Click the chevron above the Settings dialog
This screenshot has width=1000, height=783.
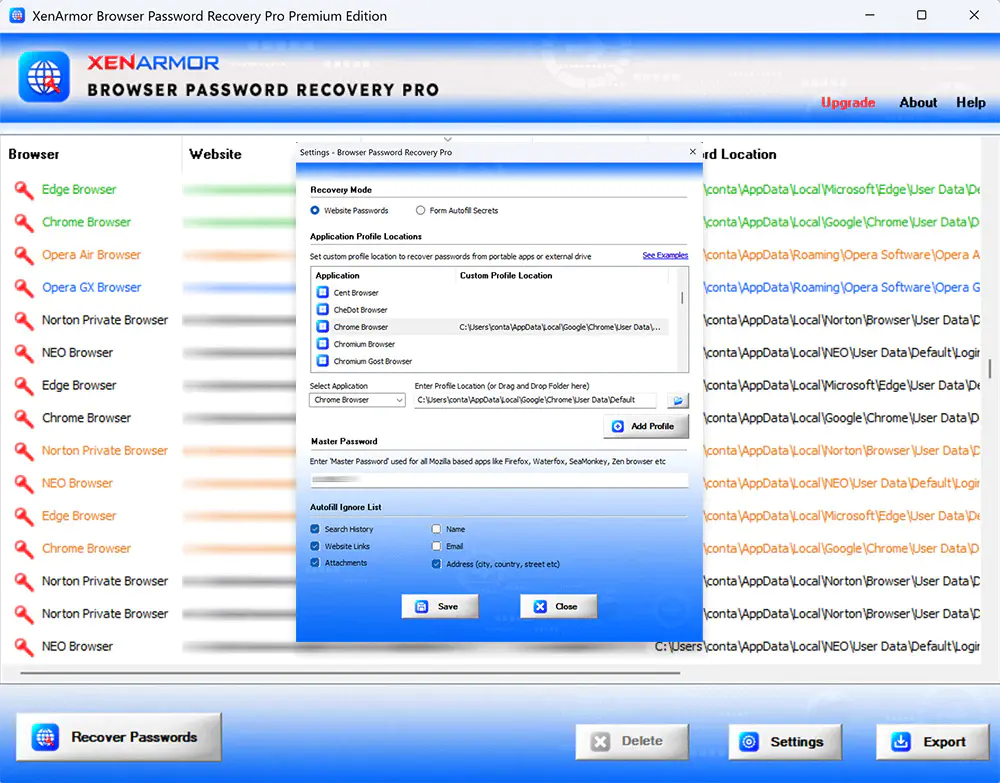click(448, 139)
